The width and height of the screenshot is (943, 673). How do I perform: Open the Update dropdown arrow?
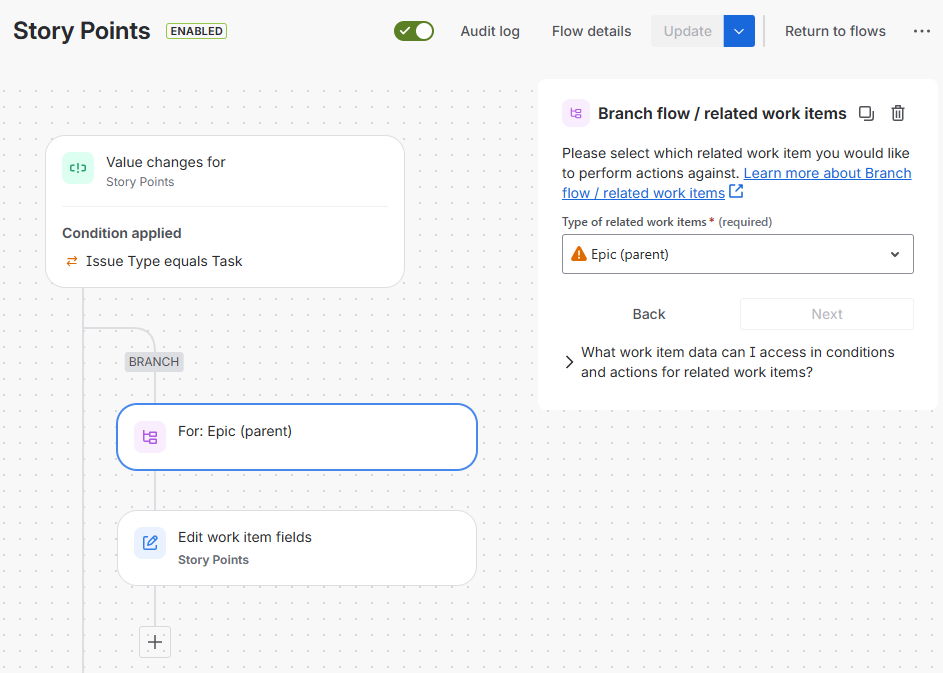point(739,31)
